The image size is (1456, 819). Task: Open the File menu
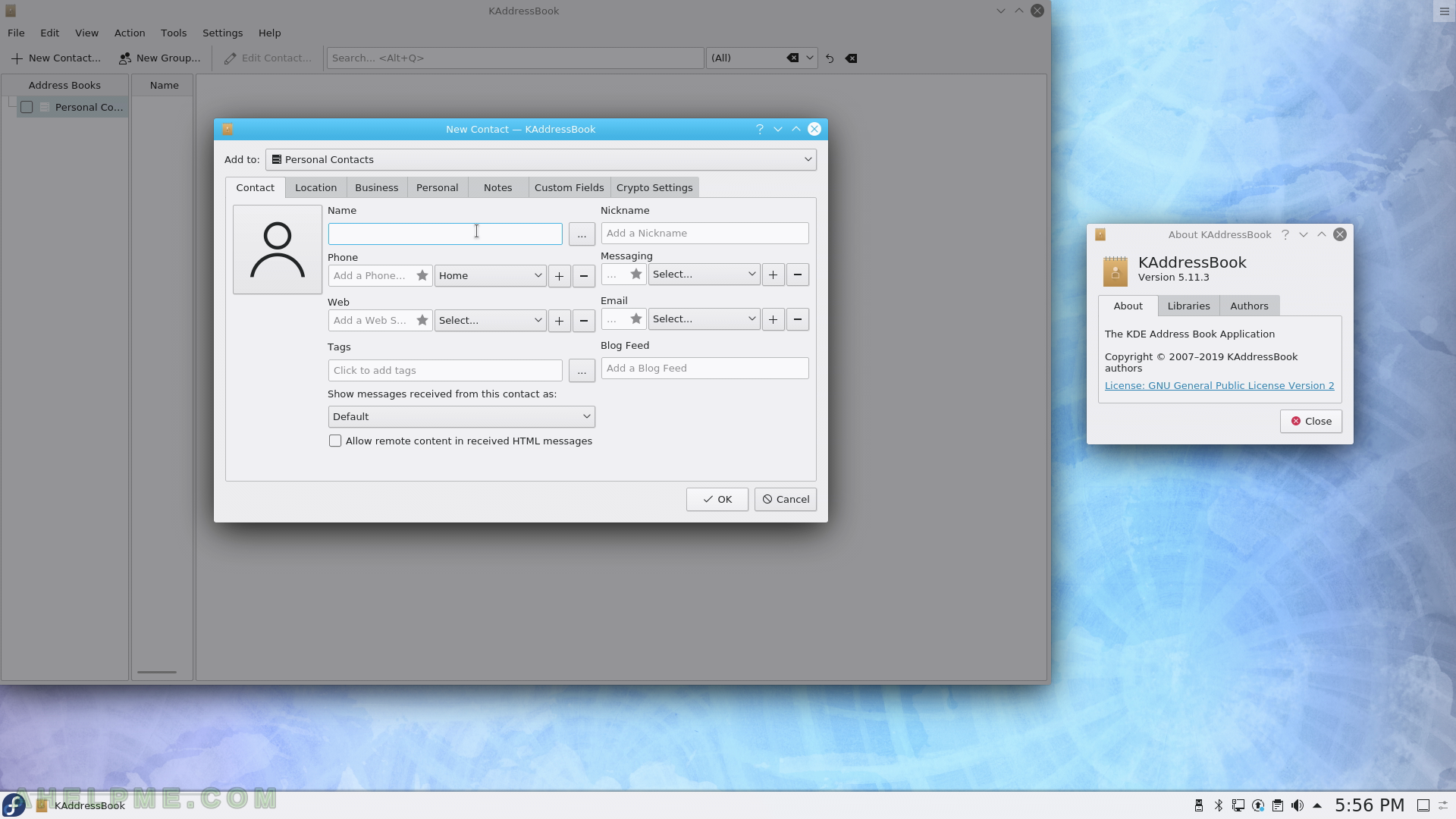pyautogui.click(x=16, y=33)
